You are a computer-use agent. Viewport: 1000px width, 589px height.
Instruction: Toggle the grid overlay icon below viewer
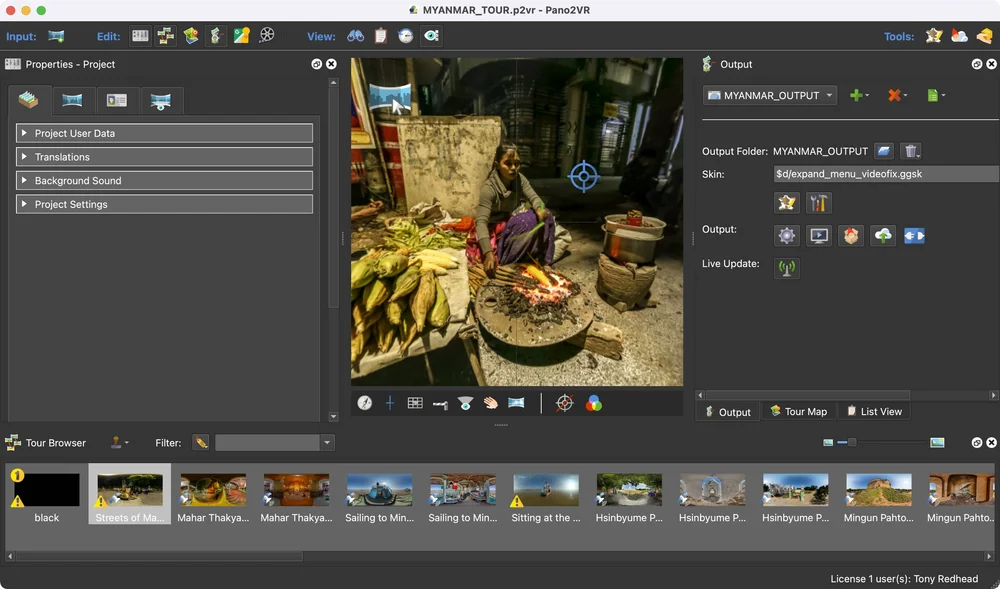pyautogui.click(x=415, y=403)
